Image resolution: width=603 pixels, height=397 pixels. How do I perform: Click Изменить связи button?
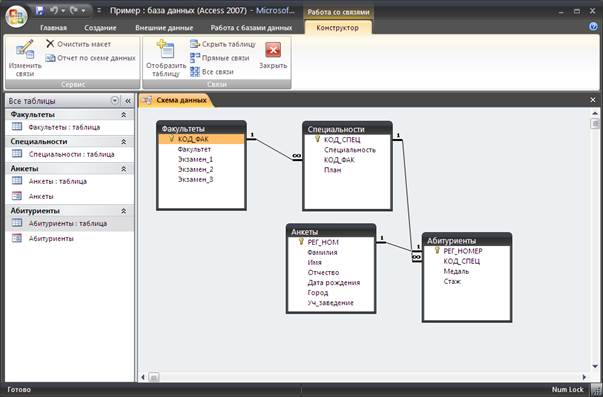(x=25, y=58)
